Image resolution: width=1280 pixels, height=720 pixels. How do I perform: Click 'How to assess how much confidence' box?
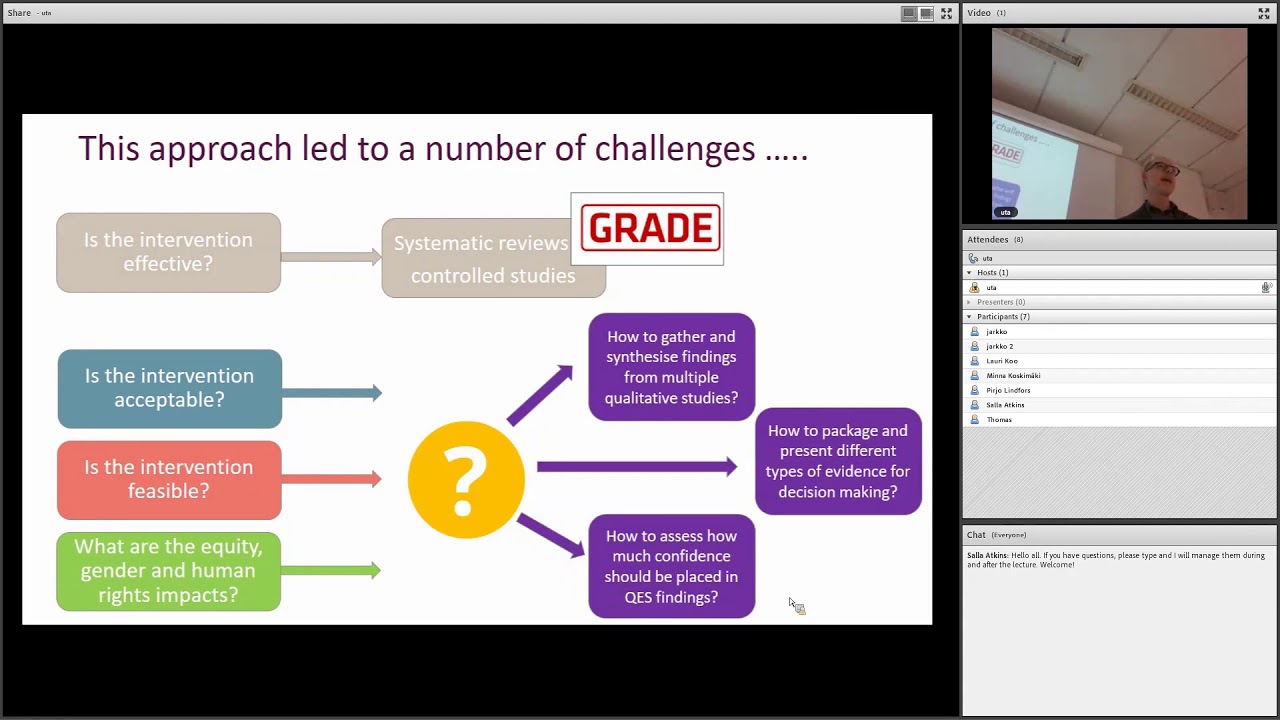point(671,566)
